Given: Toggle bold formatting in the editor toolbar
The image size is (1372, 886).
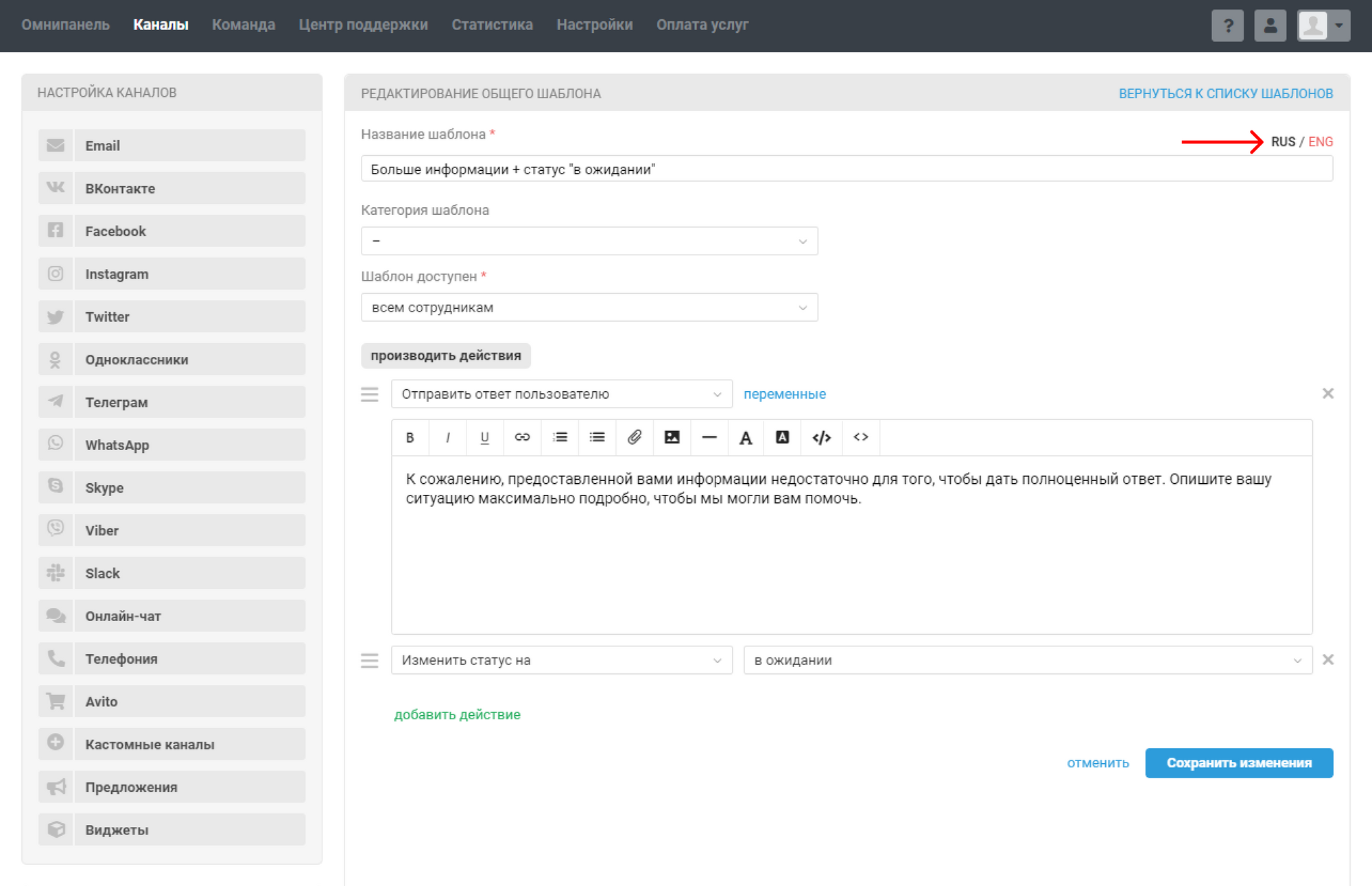Looking at the screenshot, I should [x=410, y=437].
